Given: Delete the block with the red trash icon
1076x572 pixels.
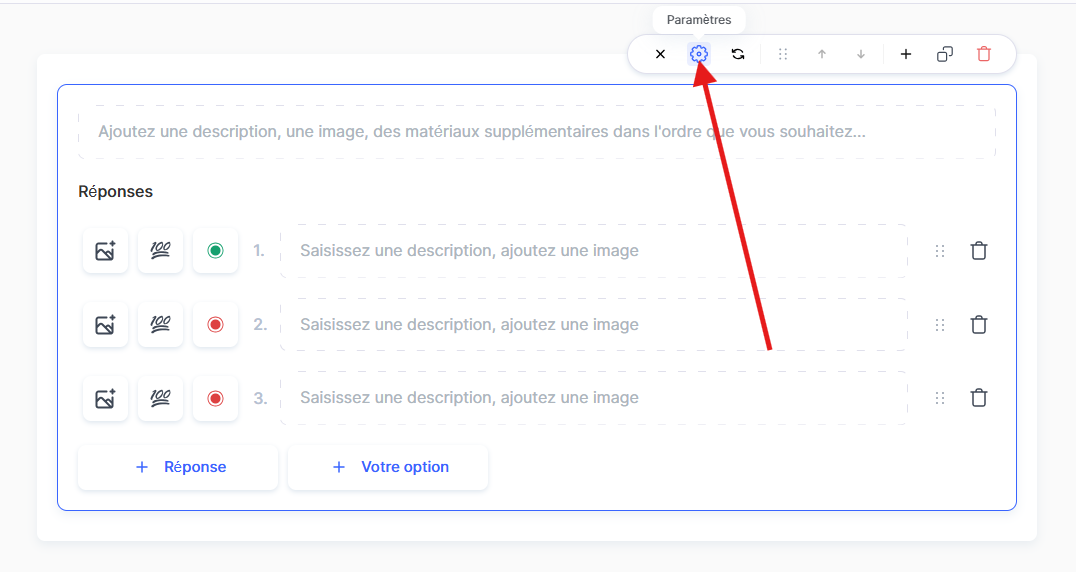Looking at the screenshot, I should coord(984,54).
